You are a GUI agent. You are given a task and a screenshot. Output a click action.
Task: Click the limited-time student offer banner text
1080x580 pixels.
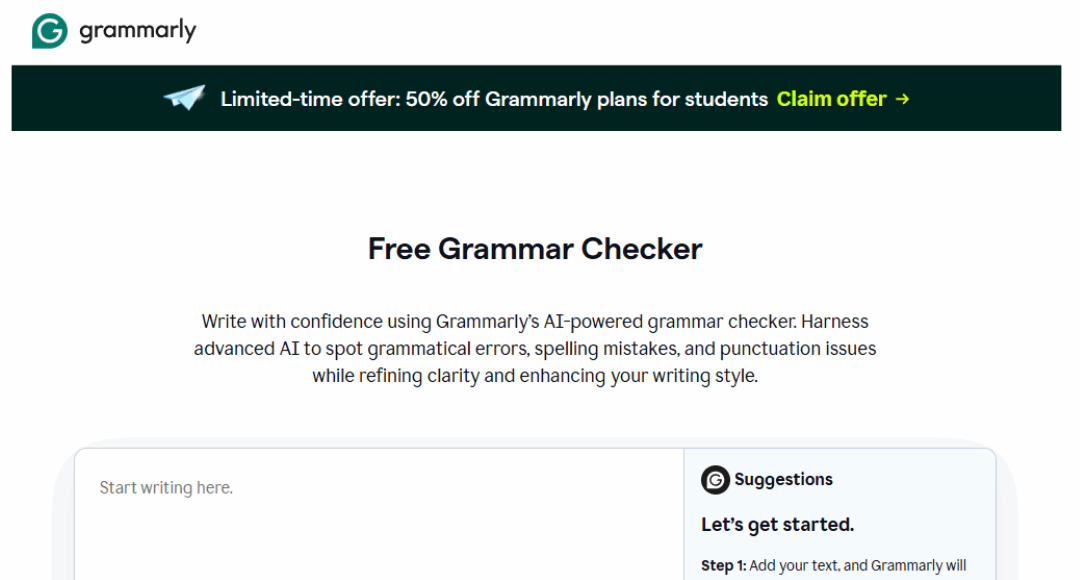[x=494, y=99]
